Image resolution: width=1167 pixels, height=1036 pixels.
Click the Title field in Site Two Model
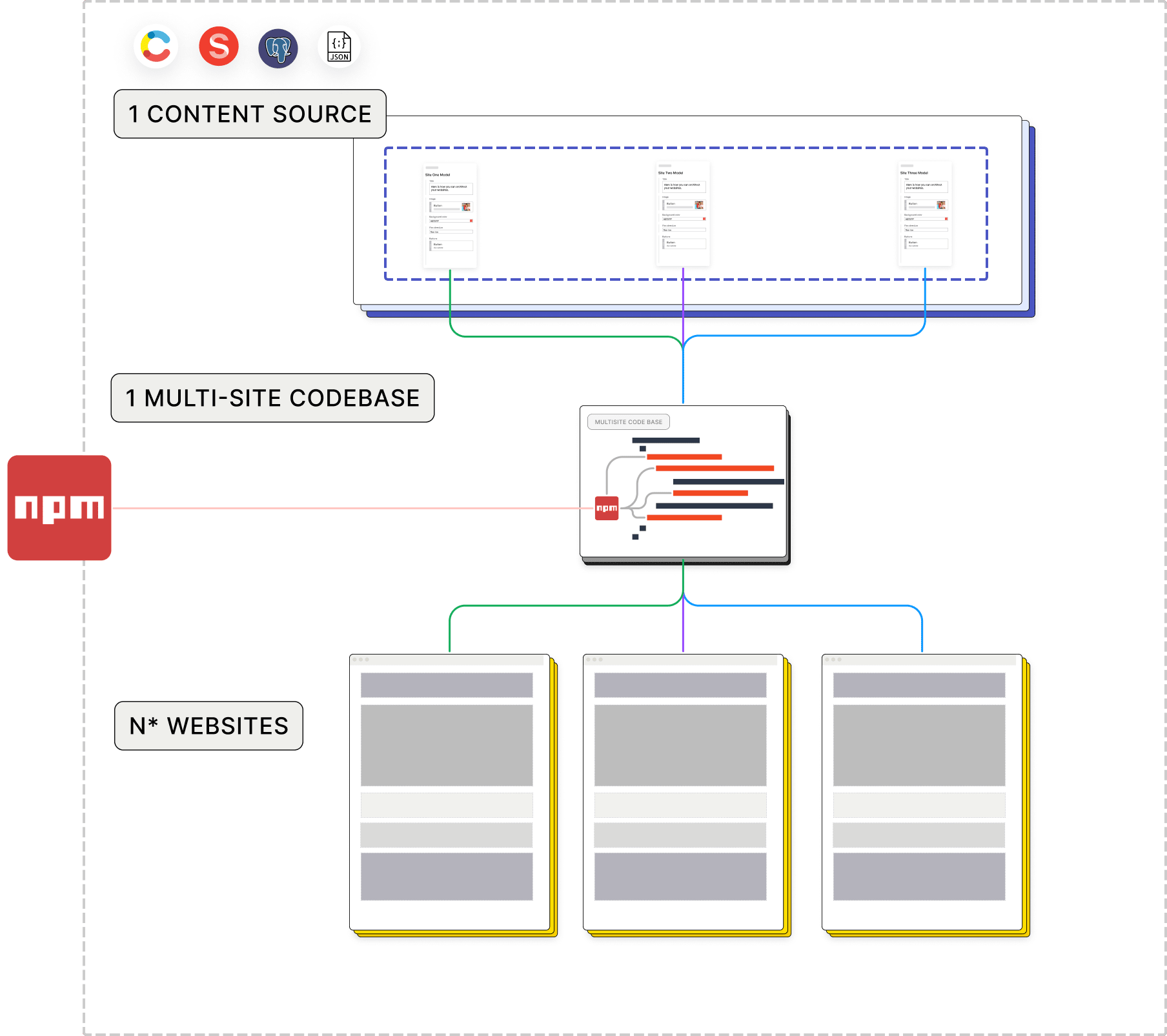pyautogui.click(x=684, y=187)
